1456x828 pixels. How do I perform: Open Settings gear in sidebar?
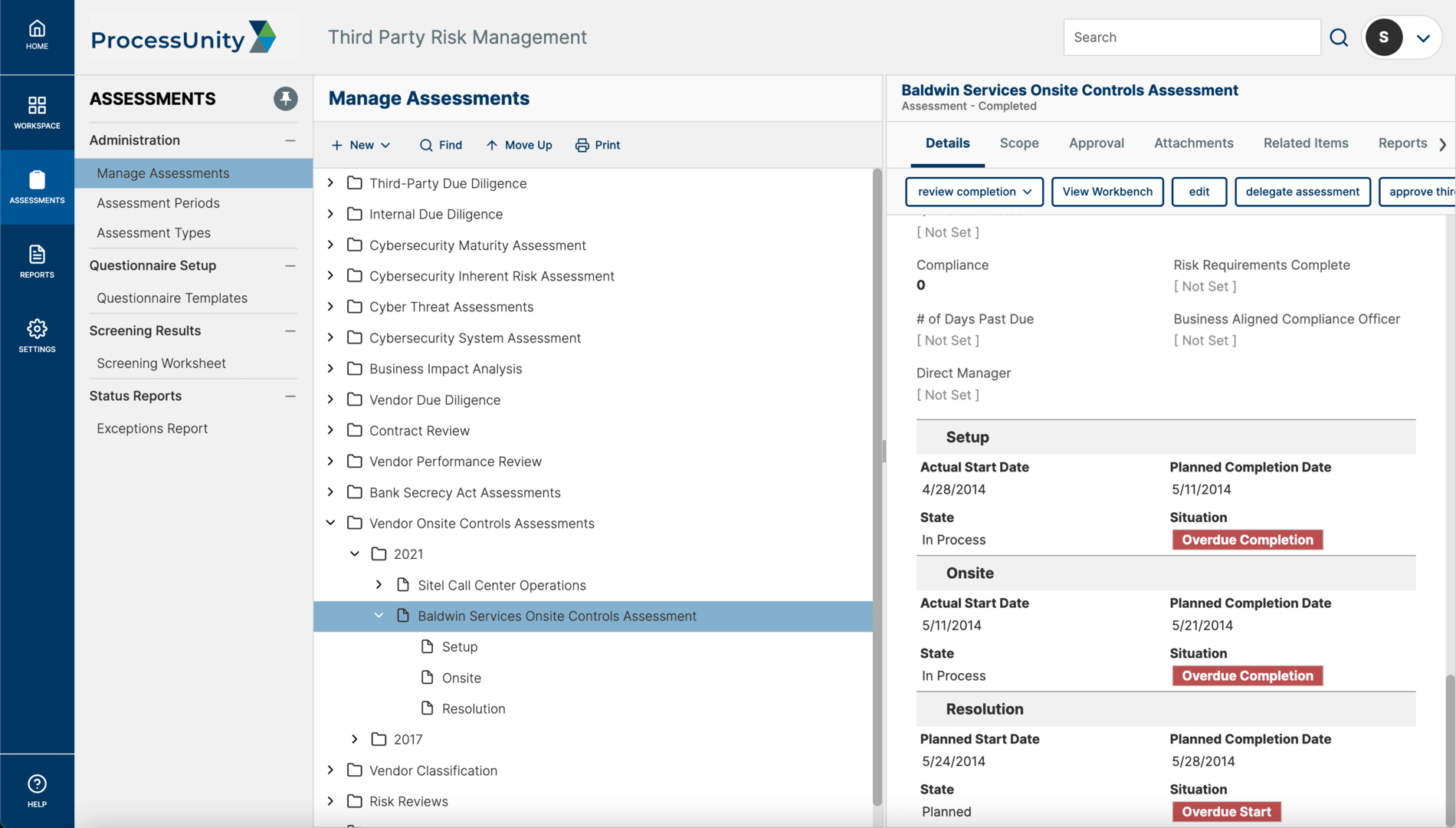37,336
